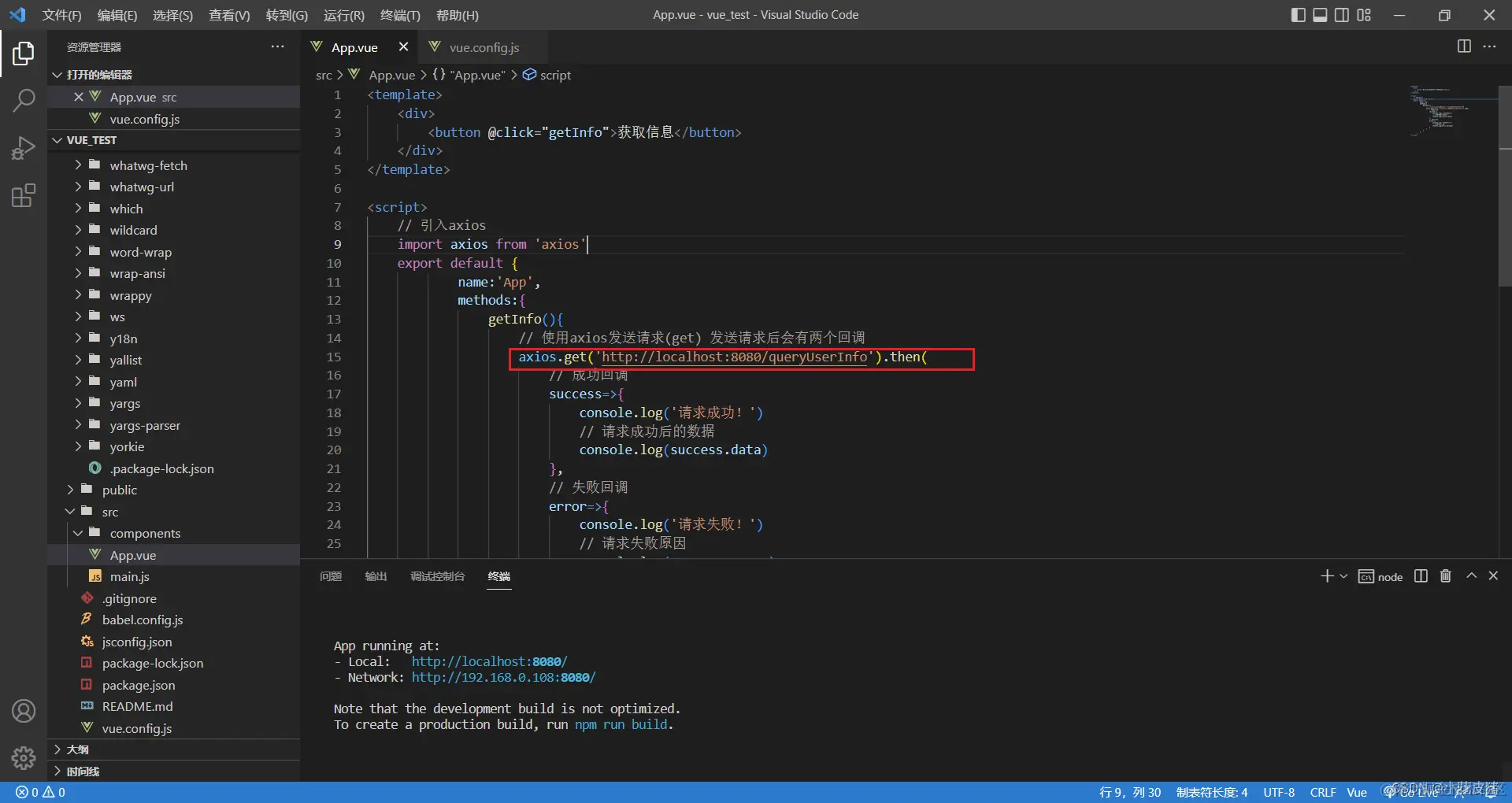The image size is (1512, 803).
Task: Expand the whatwg-fetch folder
Action: point(173,165)
